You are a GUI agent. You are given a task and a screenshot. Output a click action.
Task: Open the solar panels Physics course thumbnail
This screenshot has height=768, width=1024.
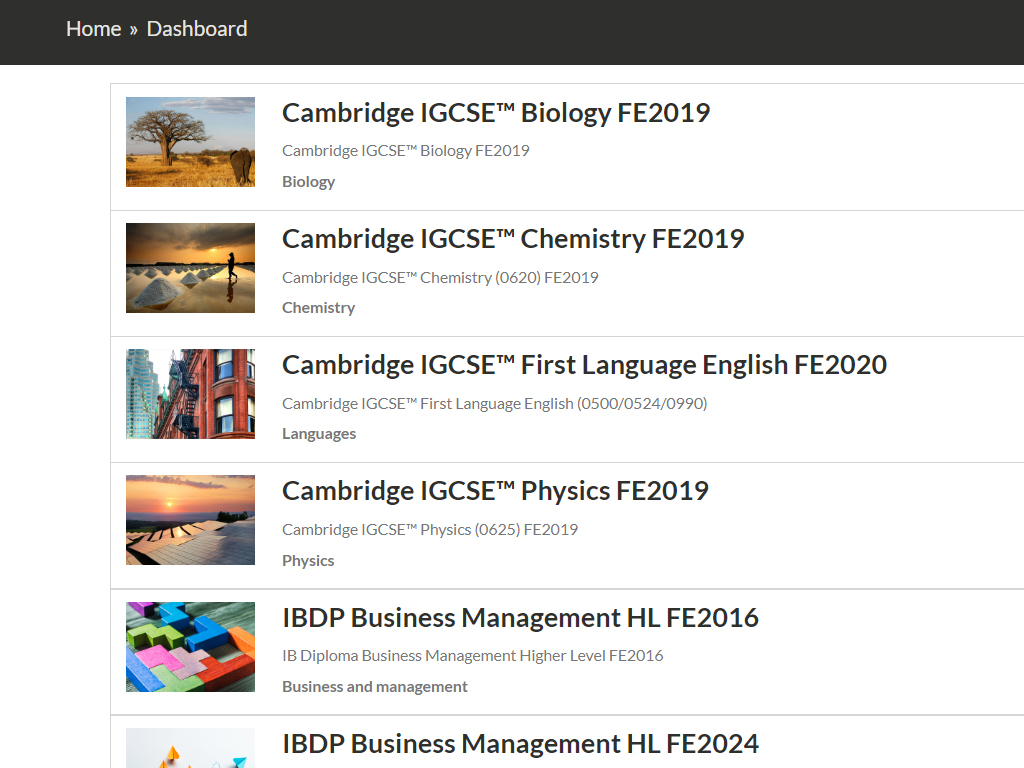pyautogui.click(x=190, y=520)
